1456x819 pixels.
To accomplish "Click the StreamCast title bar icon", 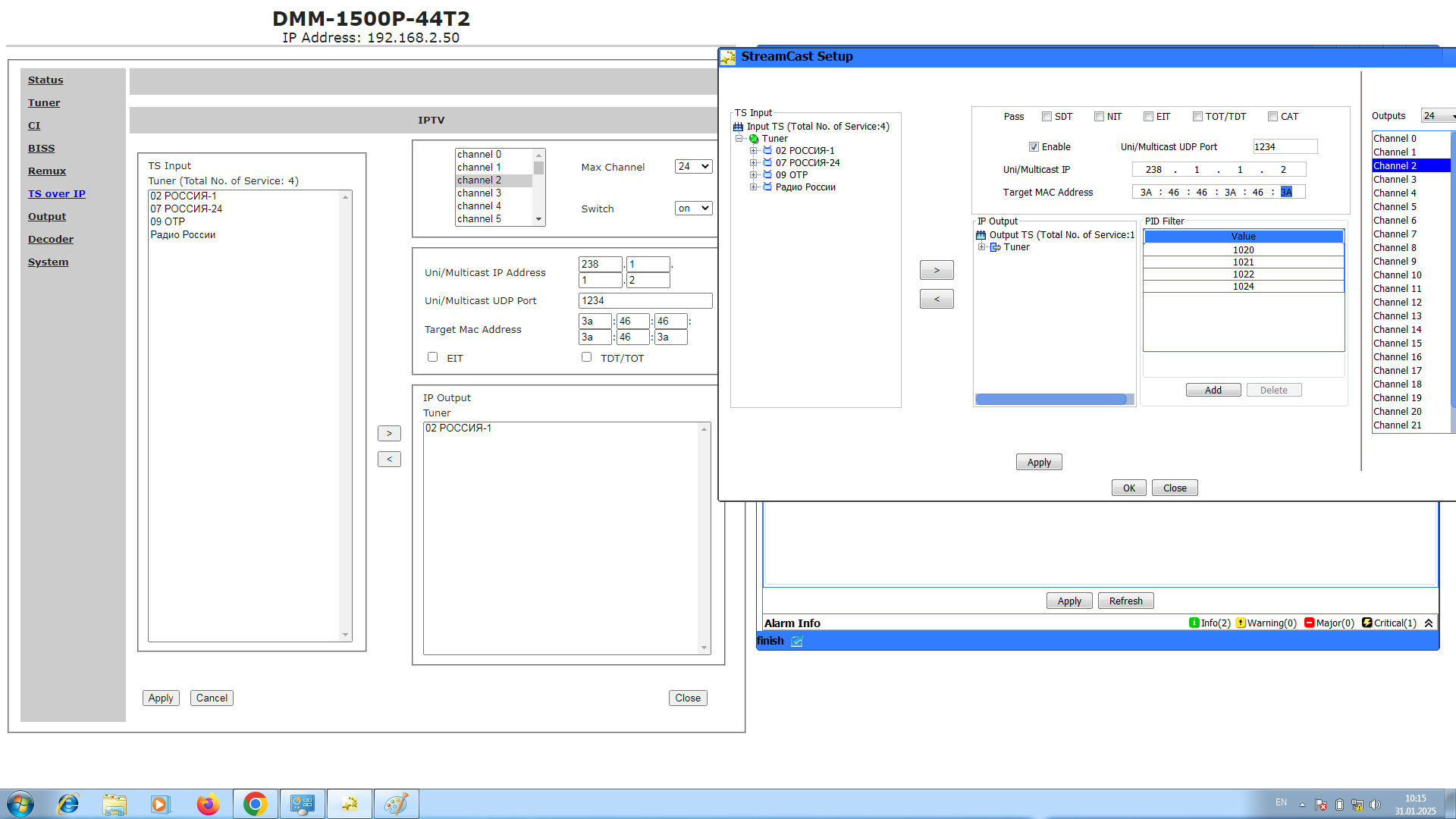I will point(728,57).
